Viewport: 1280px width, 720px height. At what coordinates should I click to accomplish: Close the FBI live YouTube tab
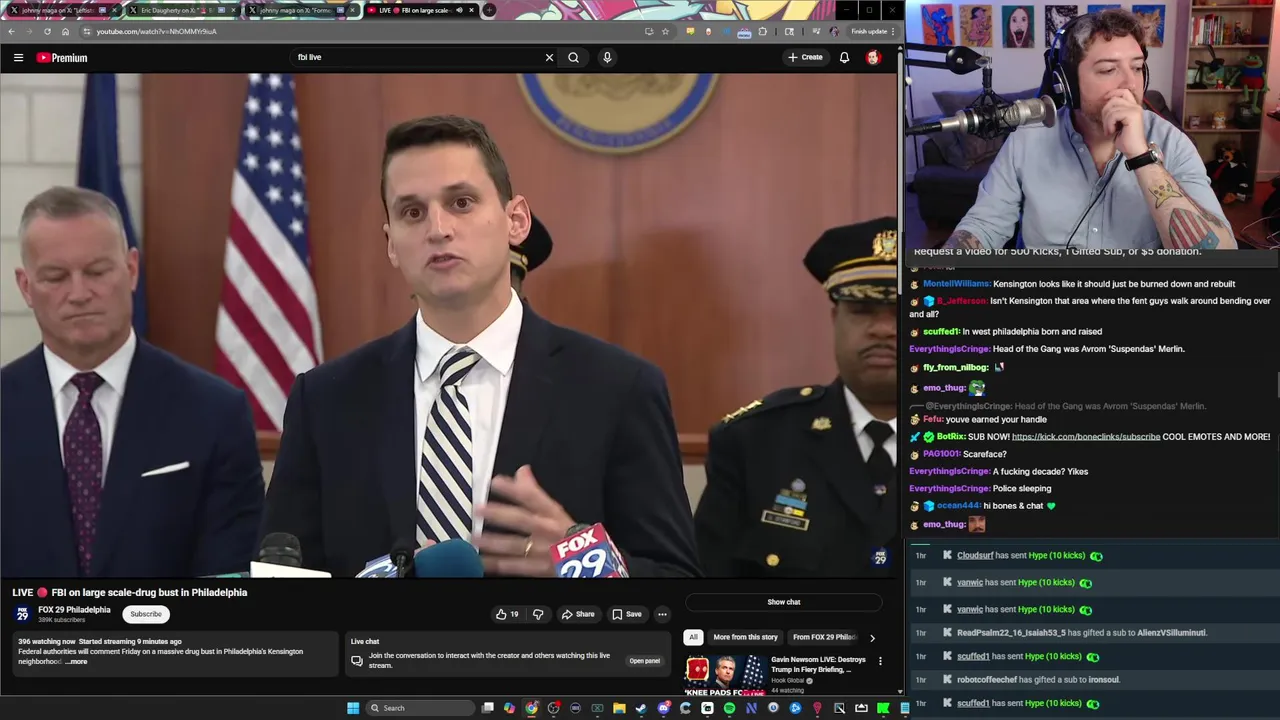pyautogui.click(x=472, y=10)
